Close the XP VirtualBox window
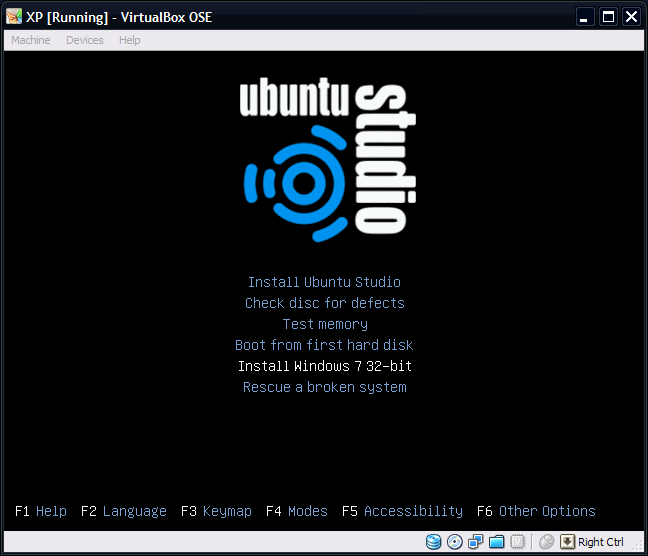This screenshot has width=648, height=556. [631, 17]
